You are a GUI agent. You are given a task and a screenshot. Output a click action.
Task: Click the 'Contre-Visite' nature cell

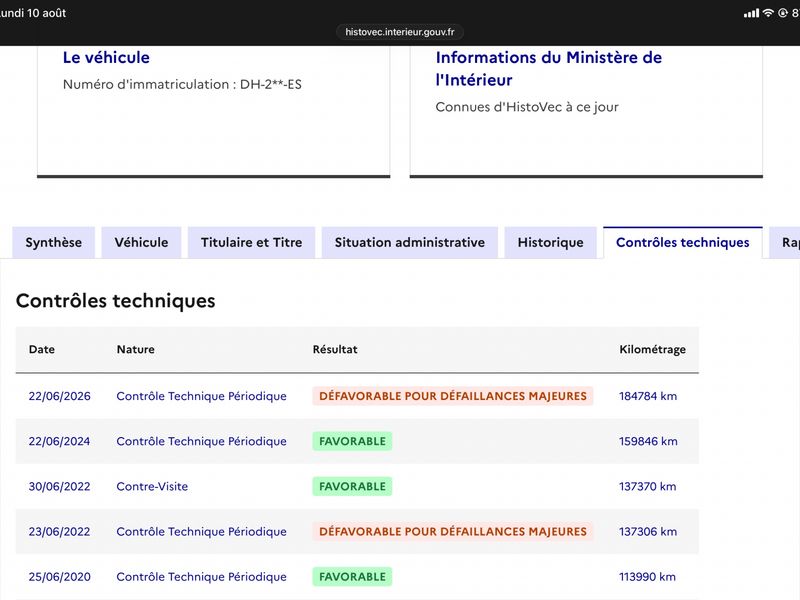(152, 487)
